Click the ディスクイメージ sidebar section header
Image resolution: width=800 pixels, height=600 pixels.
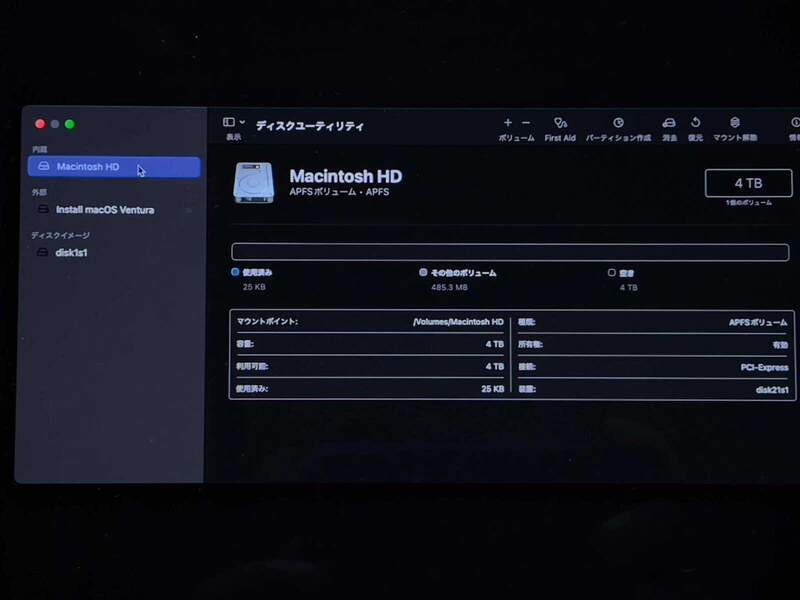click(60, 235)
